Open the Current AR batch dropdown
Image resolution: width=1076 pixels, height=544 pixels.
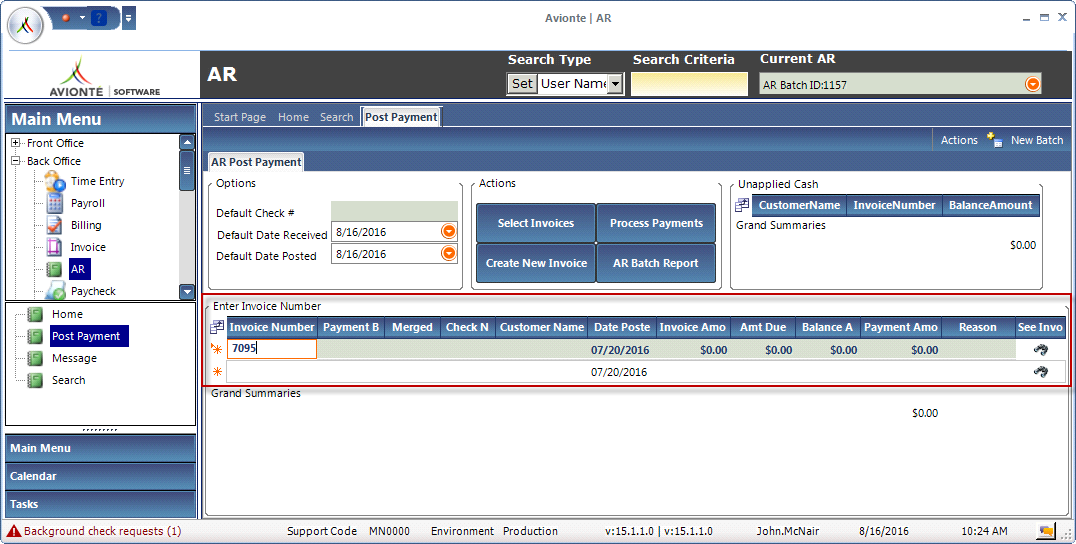click(x=1032, y=84)
